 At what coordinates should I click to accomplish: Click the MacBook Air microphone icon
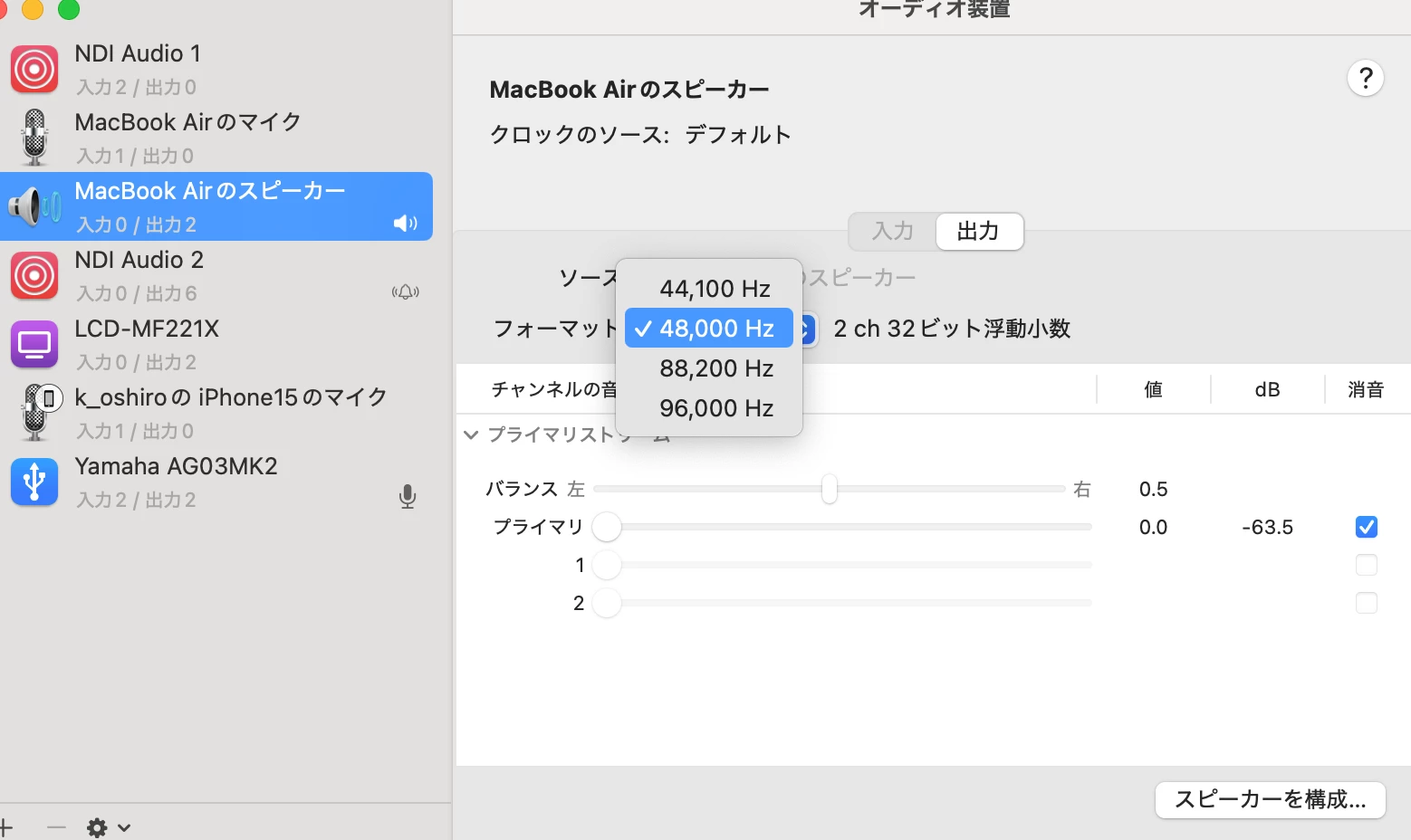(34, 138)
